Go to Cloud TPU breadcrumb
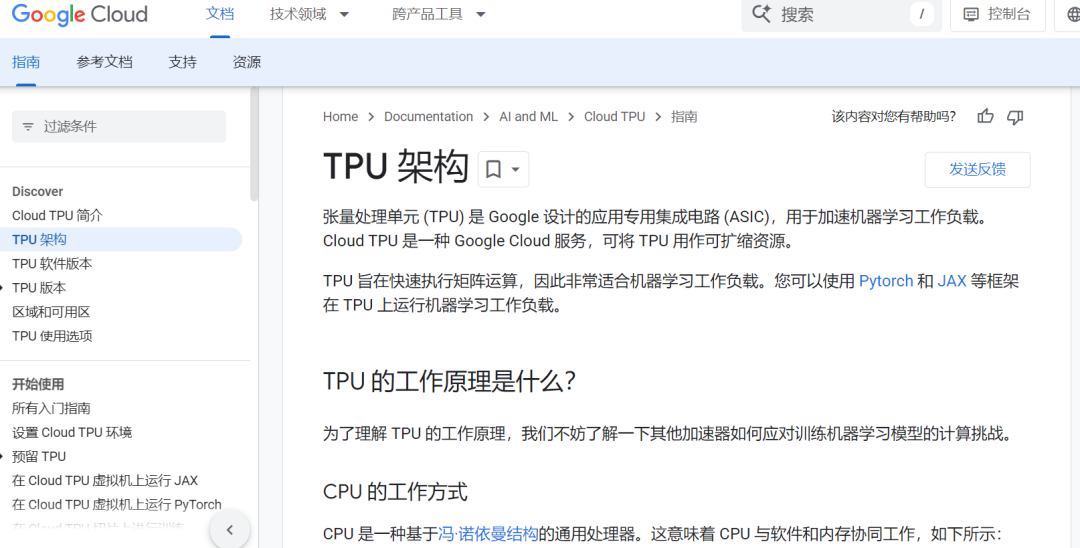Viewport: 1080px width, 548px height. click(x=614, y=117)
